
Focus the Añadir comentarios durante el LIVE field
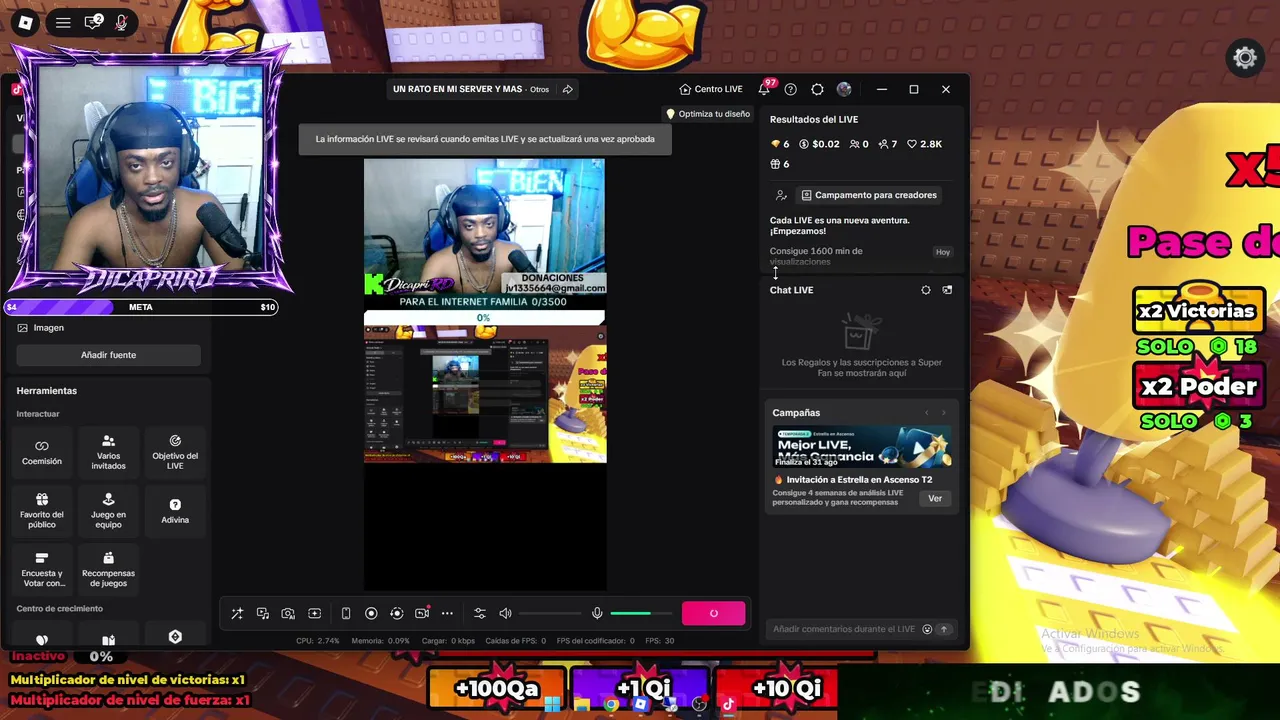(844, 629)
